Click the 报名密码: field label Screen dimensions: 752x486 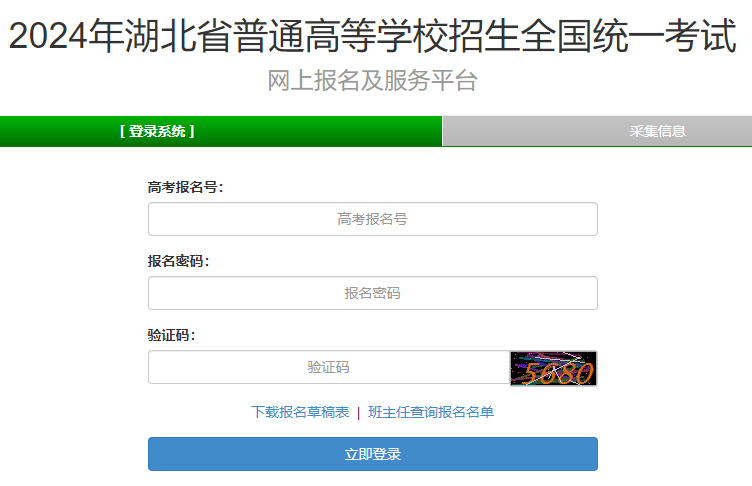point(178,261)
